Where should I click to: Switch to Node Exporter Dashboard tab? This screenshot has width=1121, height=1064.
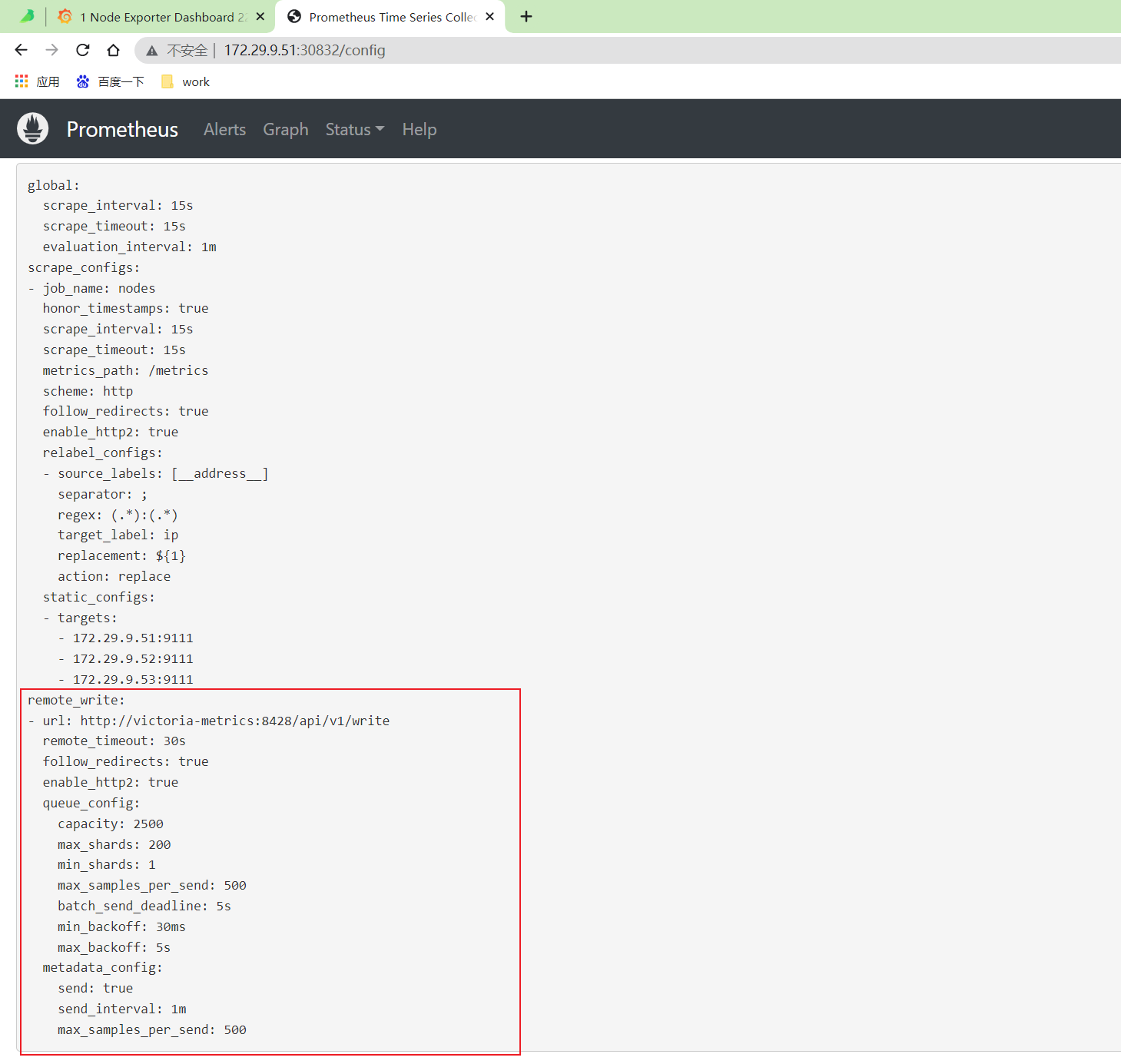tap(162, 17)
